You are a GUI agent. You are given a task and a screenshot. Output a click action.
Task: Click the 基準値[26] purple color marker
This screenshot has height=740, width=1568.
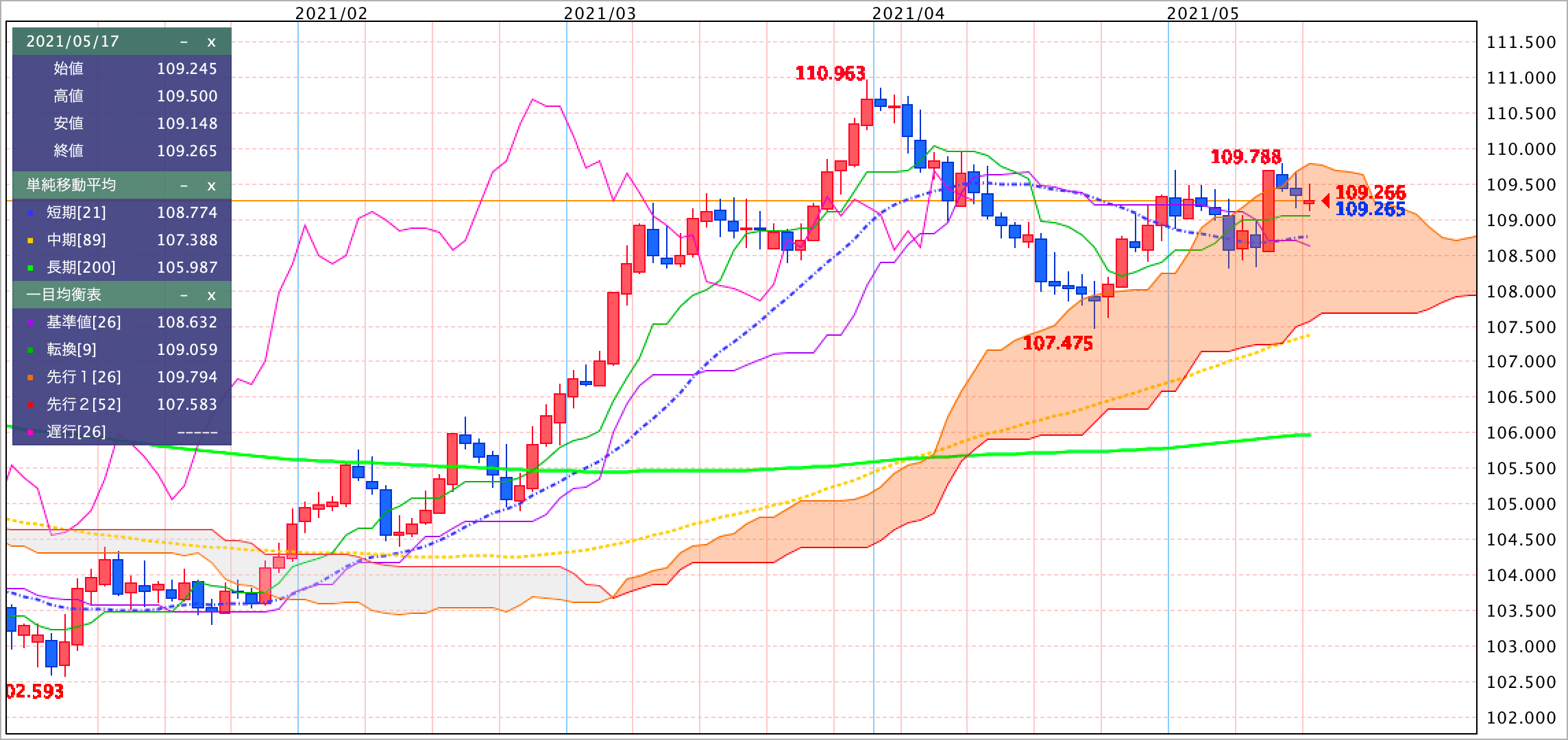pyautogui.click(x=29, y=323)
